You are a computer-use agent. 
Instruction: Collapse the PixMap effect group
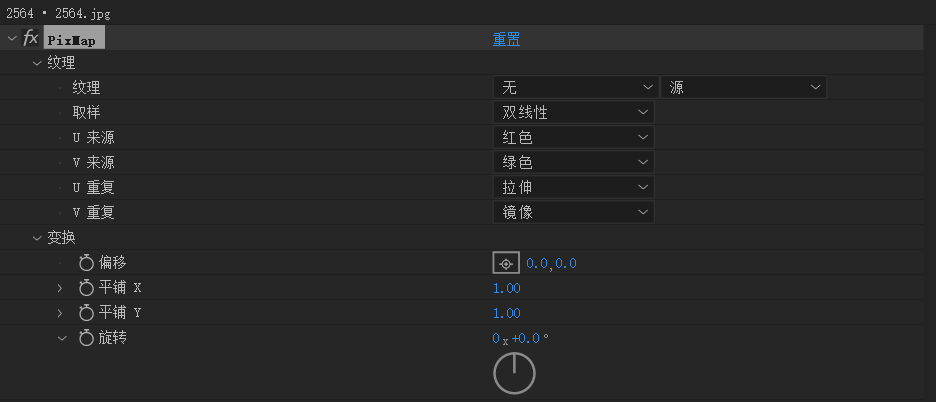12,38
